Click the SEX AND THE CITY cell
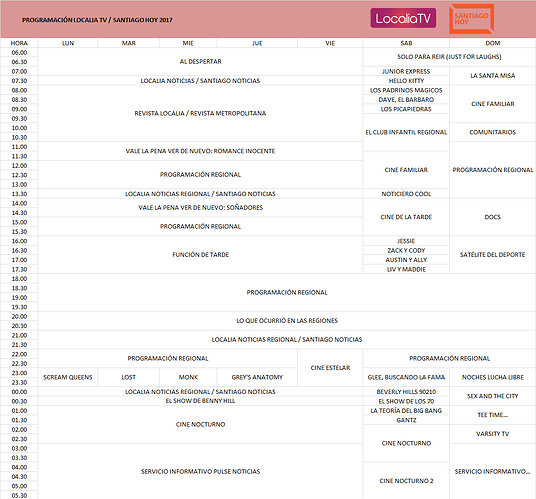This screenshot has width=536, height=499. (493, 396)
